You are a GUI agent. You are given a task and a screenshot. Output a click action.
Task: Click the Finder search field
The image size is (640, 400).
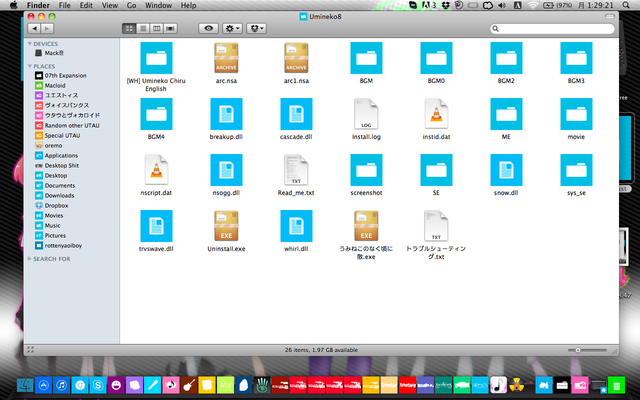point(552,29)
